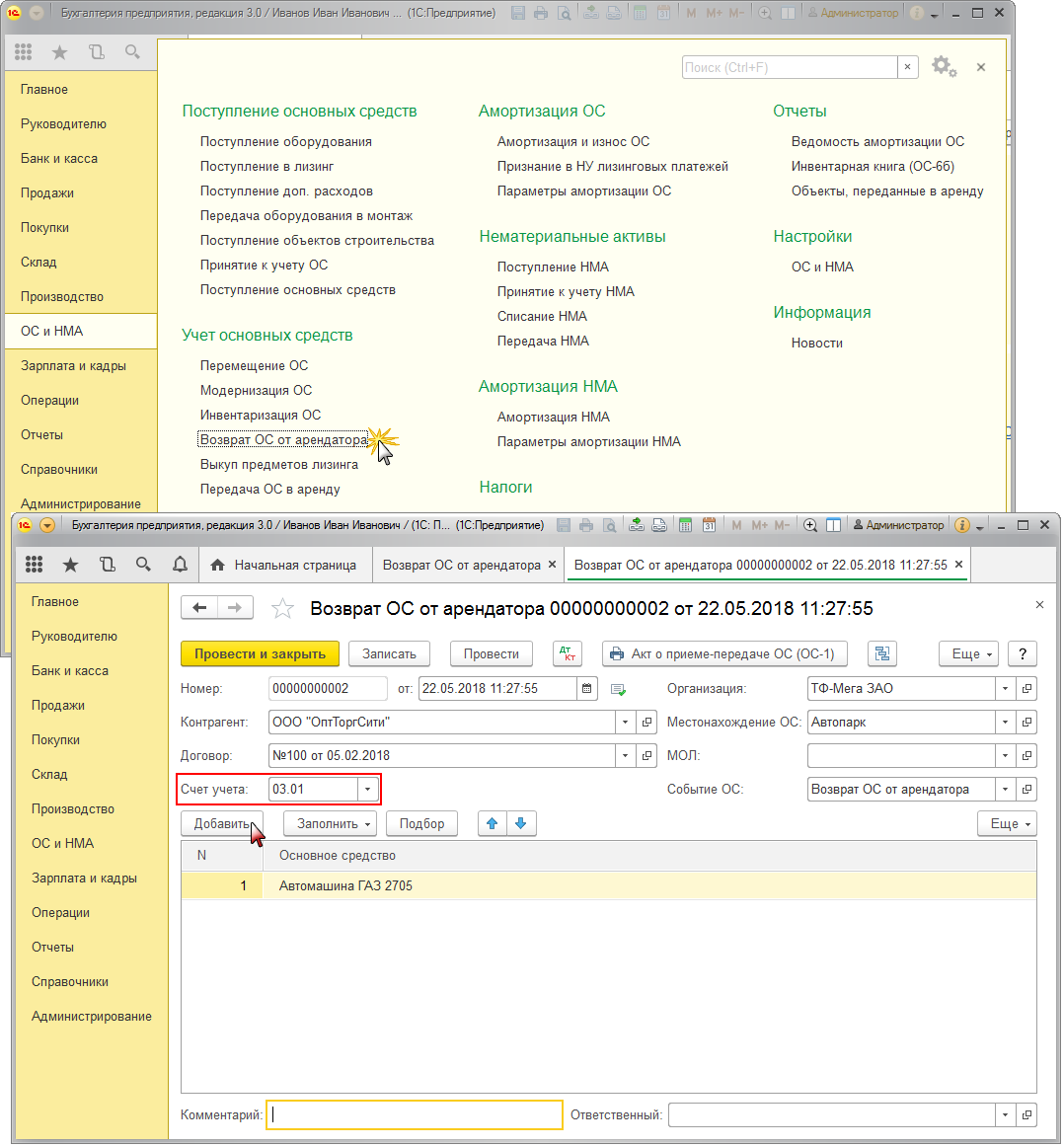Close the document 00000000002 tab
This screenshot has height=1147, width=1064.
pyautogui.click(x=958, y=564)
